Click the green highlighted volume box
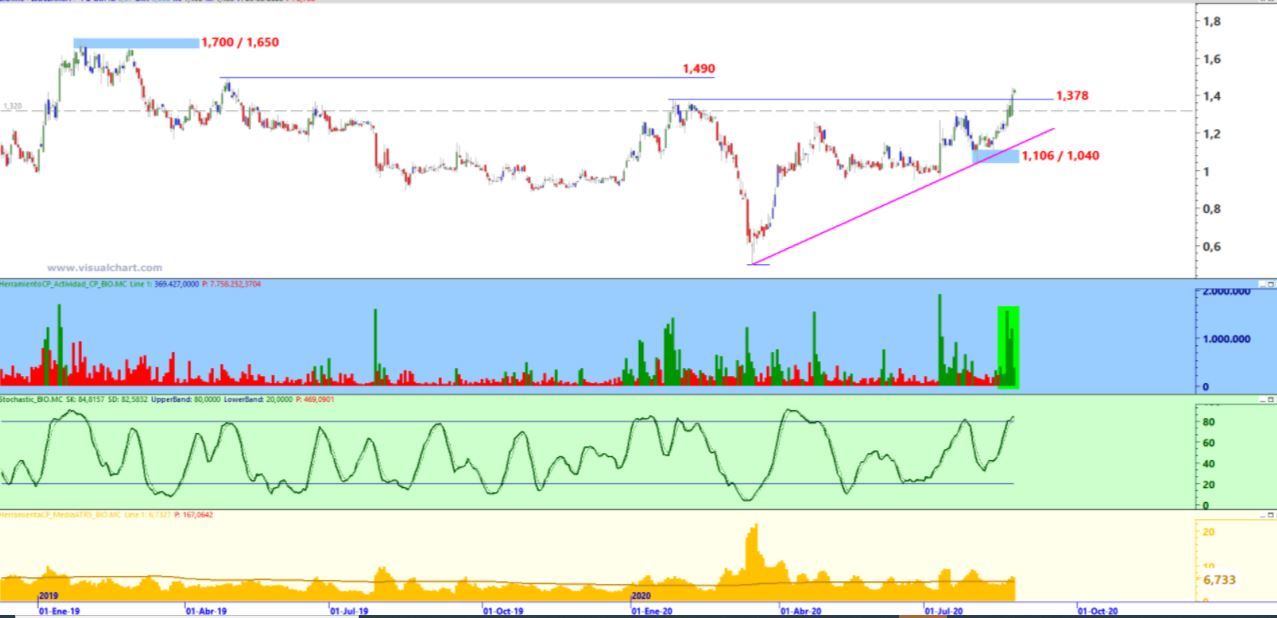 (x=1008, y=347)
